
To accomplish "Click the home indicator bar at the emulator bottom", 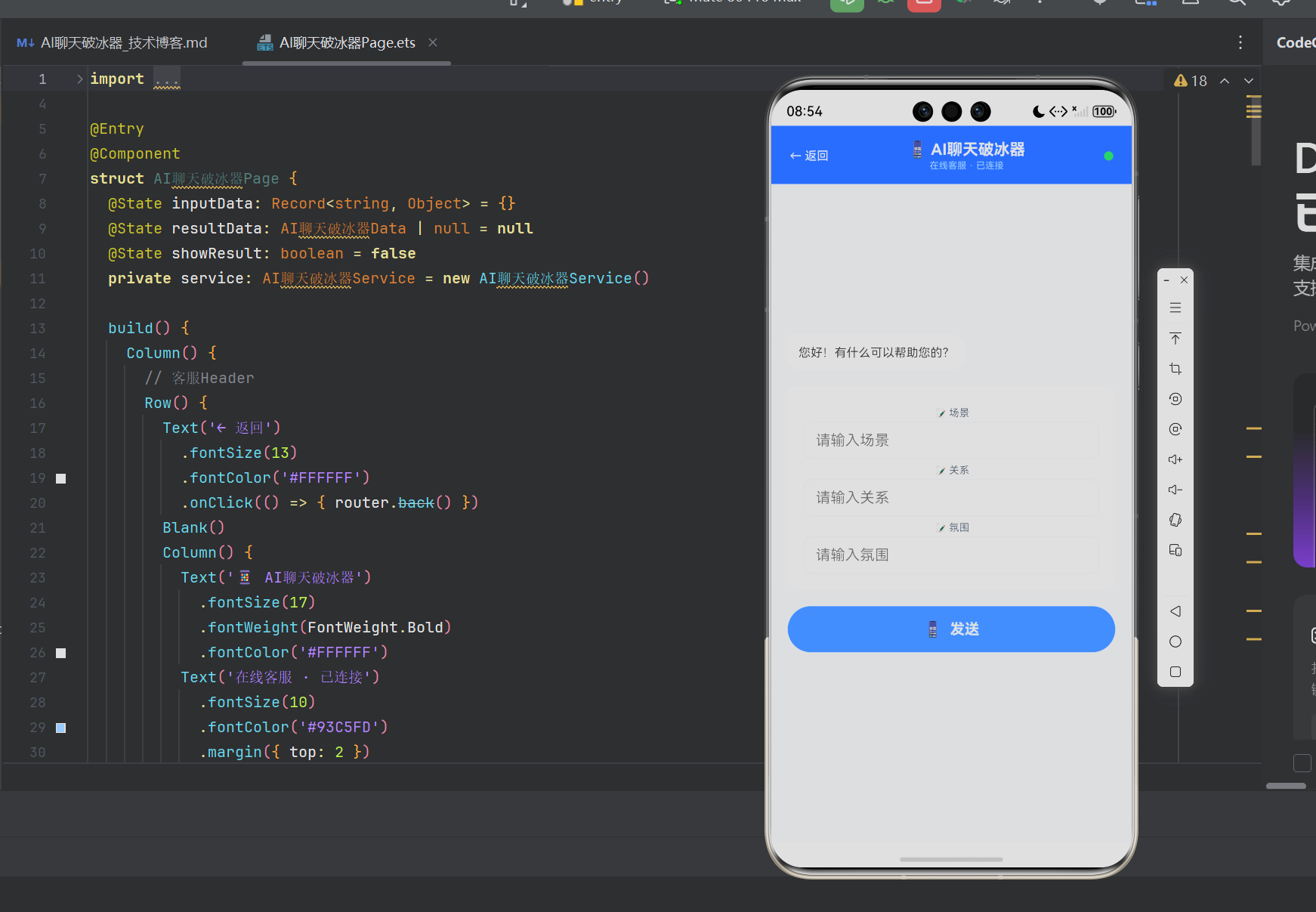I will click(x=951, y=860).
